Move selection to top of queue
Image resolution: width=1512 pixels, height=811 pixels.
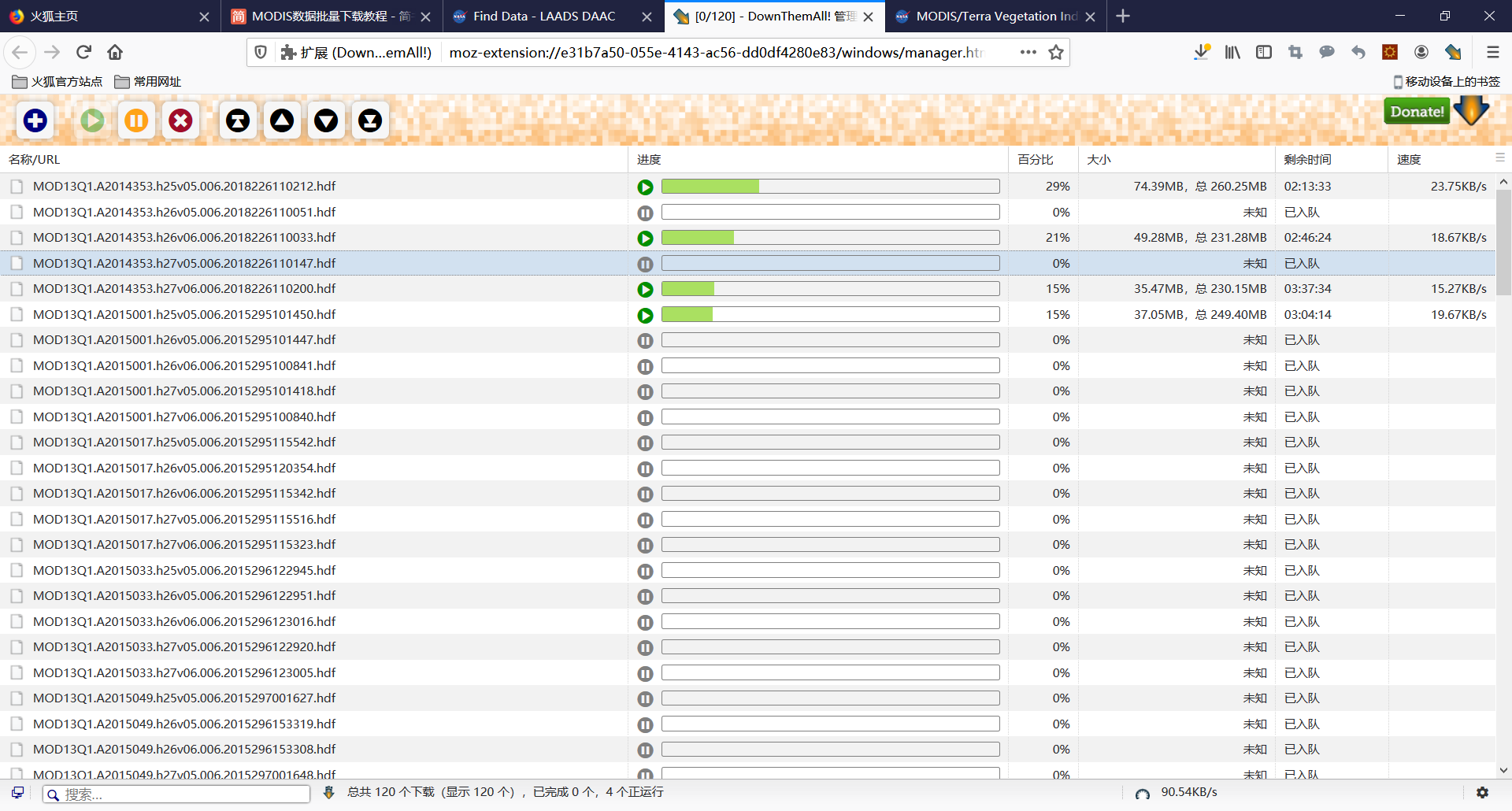click(x=238, y=120)
